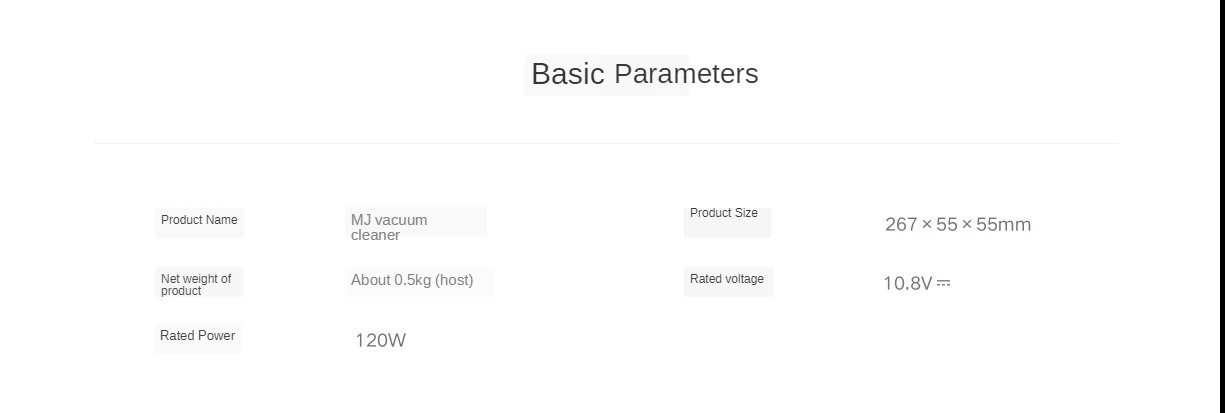Select the Product Size label
The width and height of the screenshot is (1225, 413).
pyautogui.click(x=724, y=213)
